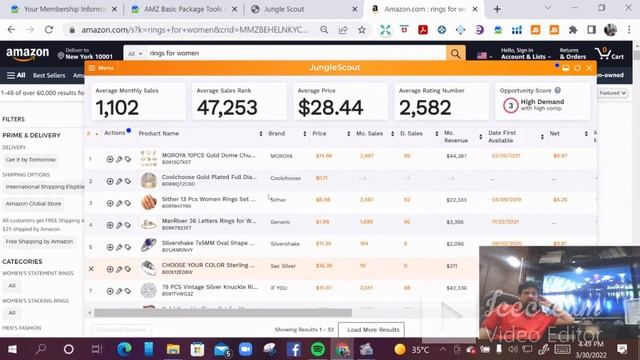Click the Sither brand cell
The width and height of the screenshot is (640, 360).
(x=278, y=200)
